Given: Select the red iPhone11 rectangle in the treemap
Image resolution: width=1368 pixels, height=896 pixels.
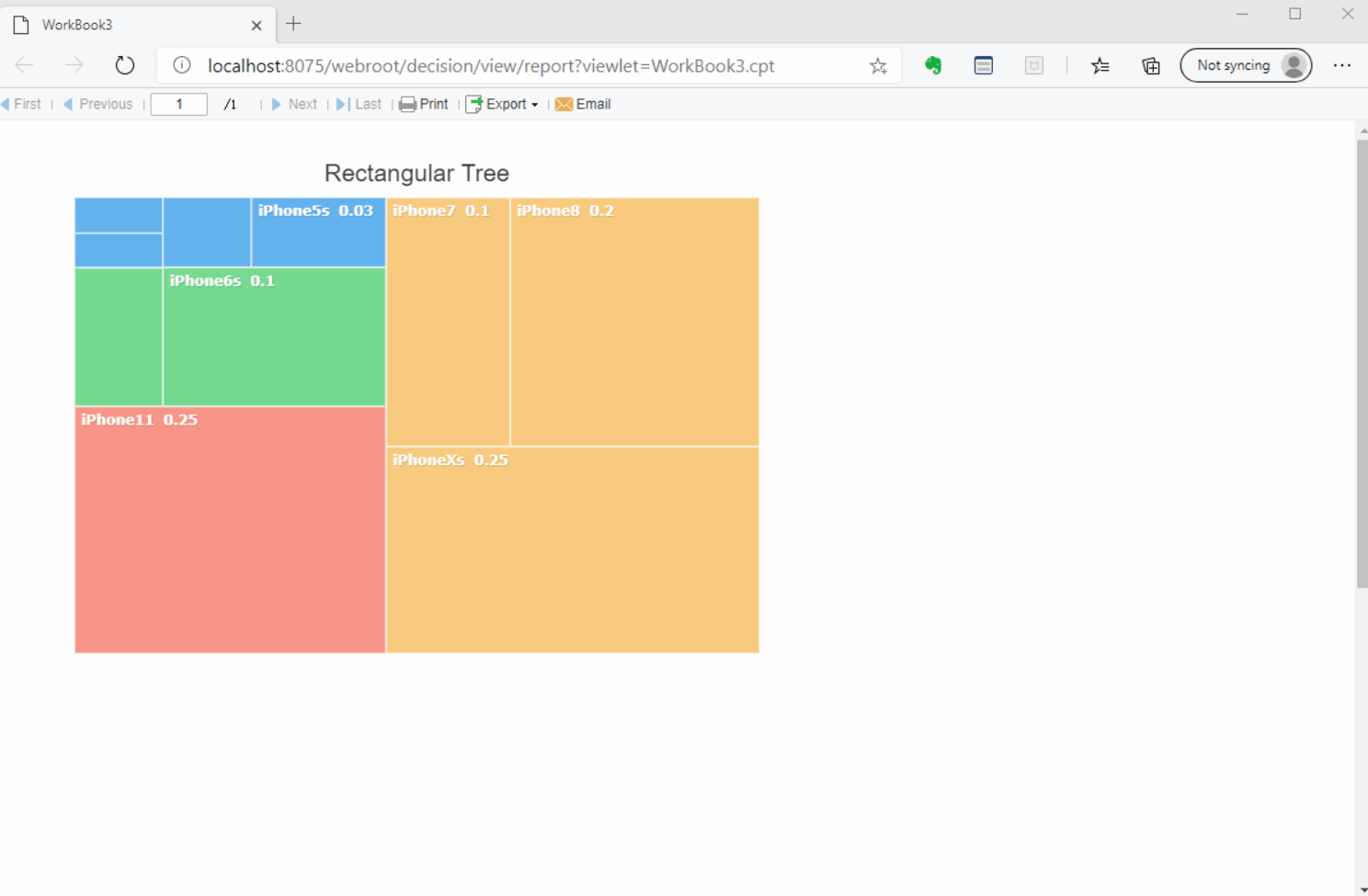Looking at the screenshot, I should pyautogui.click(x=230, y=528).
